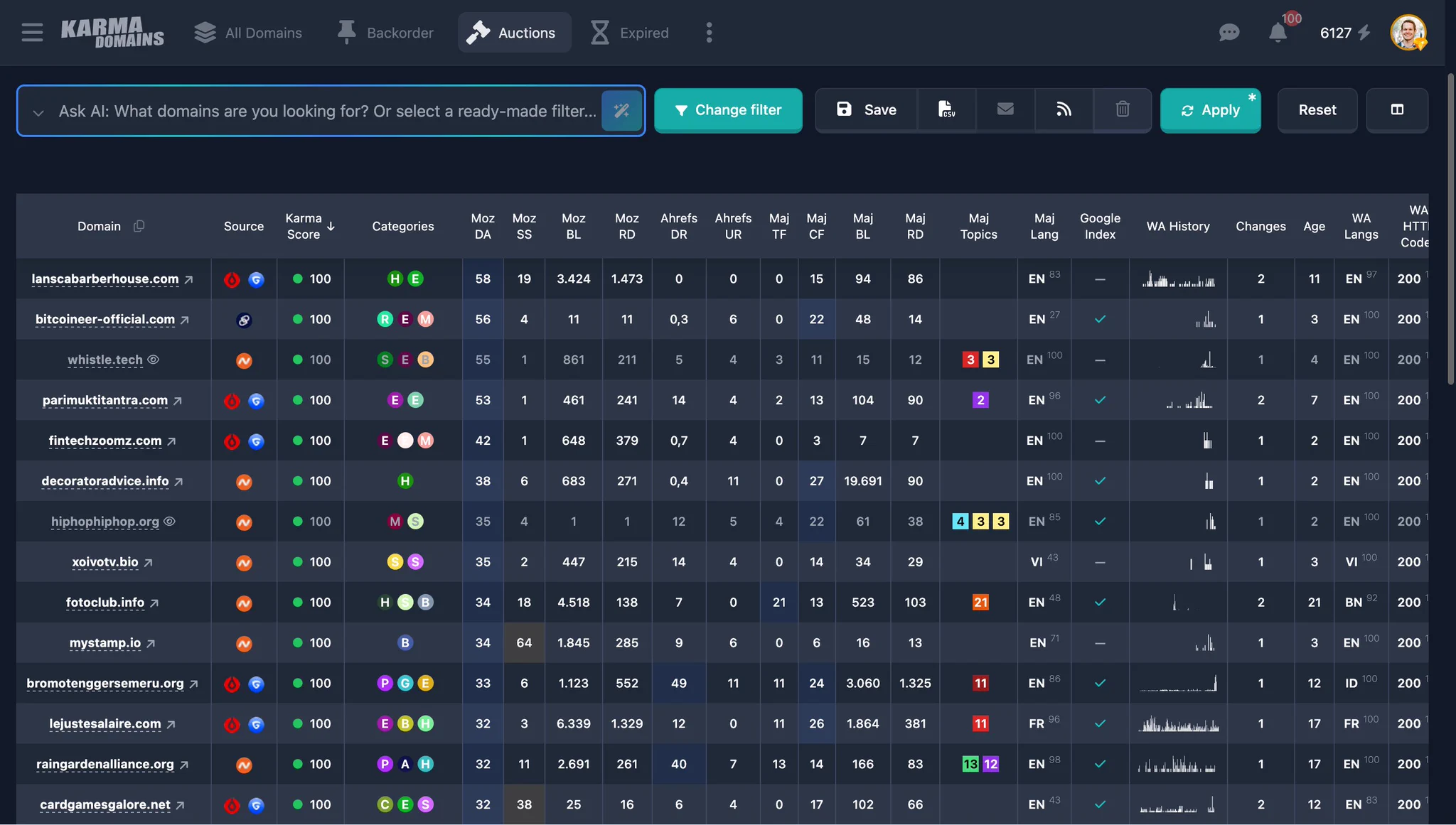Image resolution: width=1456 pixels, height=825 pixels.
Task: Click the RSS feed icon
Action: point(1064,109)
